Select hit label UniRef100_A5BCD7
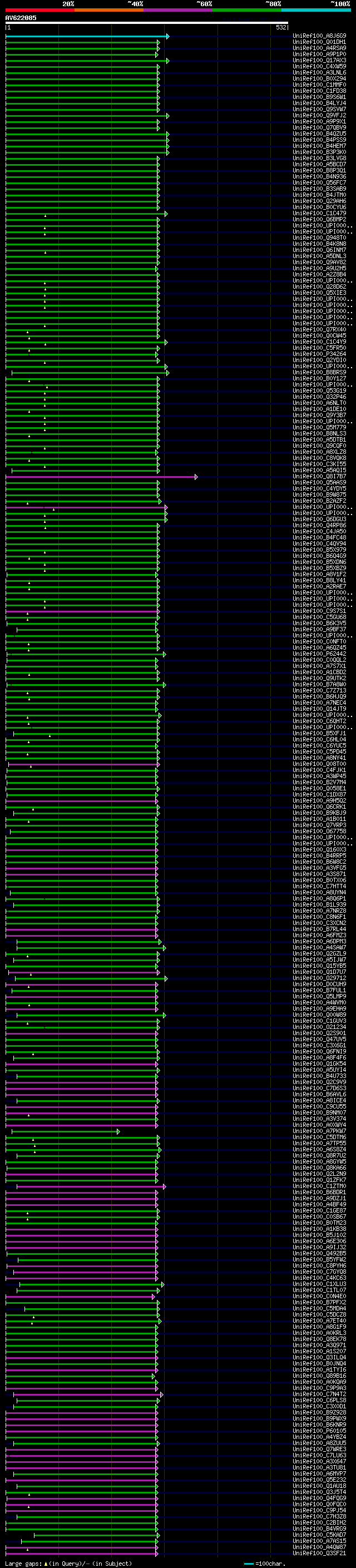This screenshot has height=1568, width=356. pyautogui.click(x=319, y=164)
